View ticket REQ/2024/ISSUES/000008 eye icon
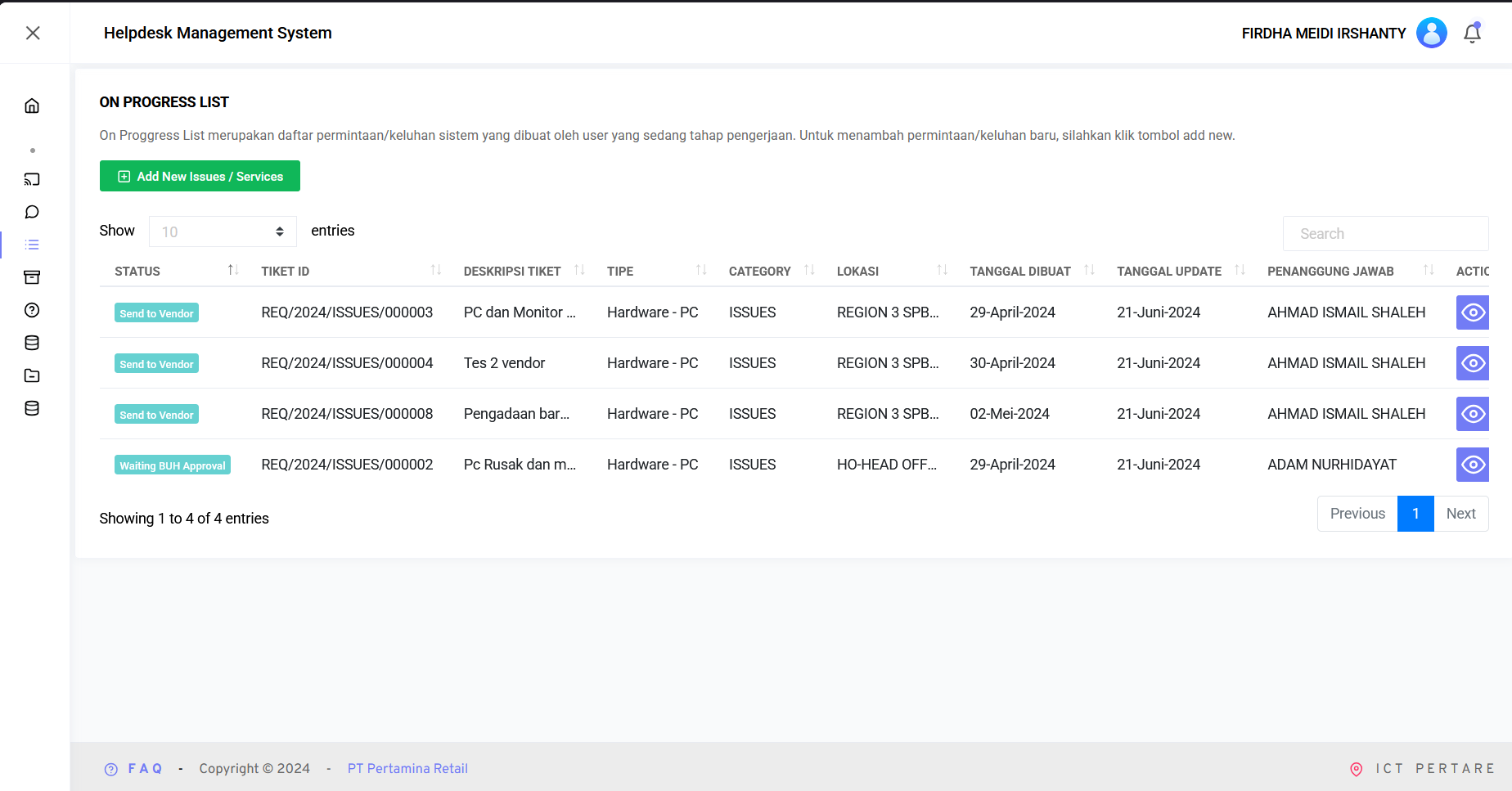Image resolution: width=1512 pixels, height=791 pixels. (1473, 414)
